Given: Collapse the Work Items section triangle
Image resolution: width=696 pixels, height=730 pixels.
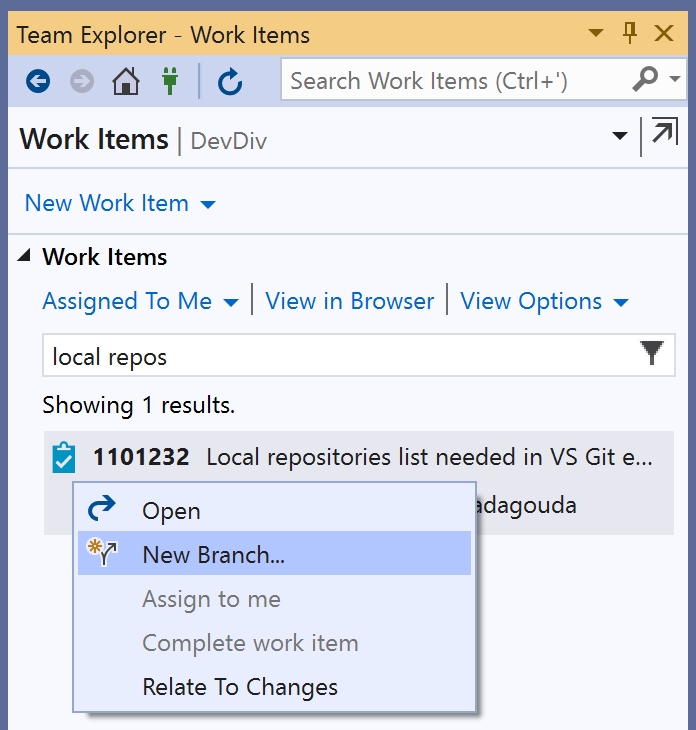Looking at the screenshot, I should click(x=24, y=255).
